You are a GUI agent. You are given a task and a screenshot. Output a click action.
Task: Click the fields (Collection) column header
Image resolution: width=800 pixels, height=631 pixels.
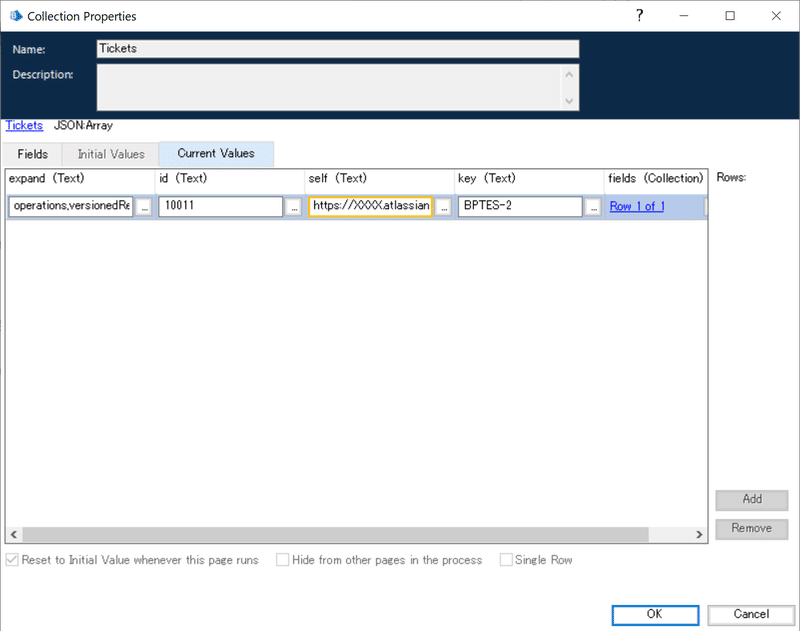656,179
